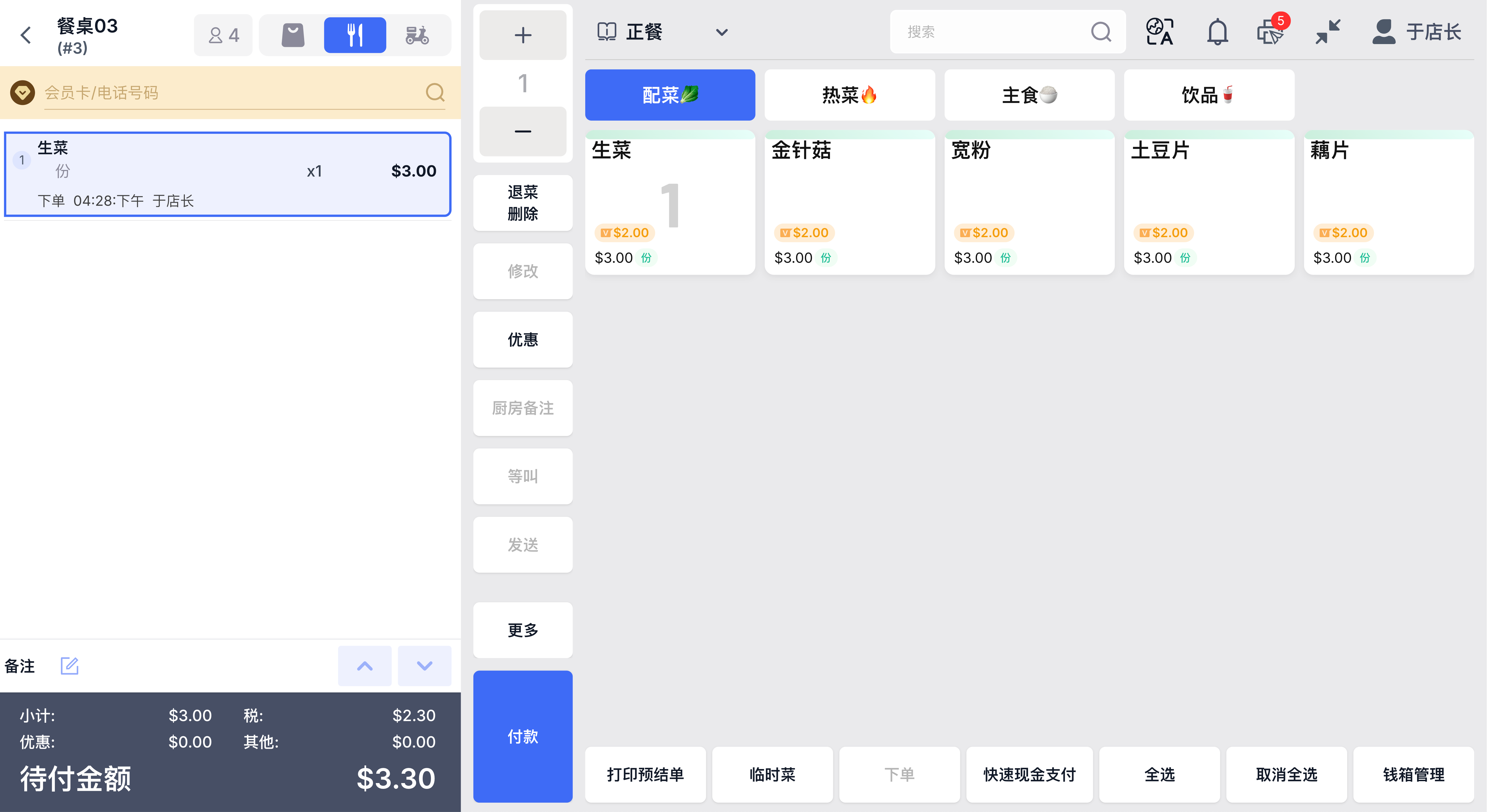This screenshot has width=1489, height=812.
Task: Click the translate language icon
Action: coord(1159,32)
